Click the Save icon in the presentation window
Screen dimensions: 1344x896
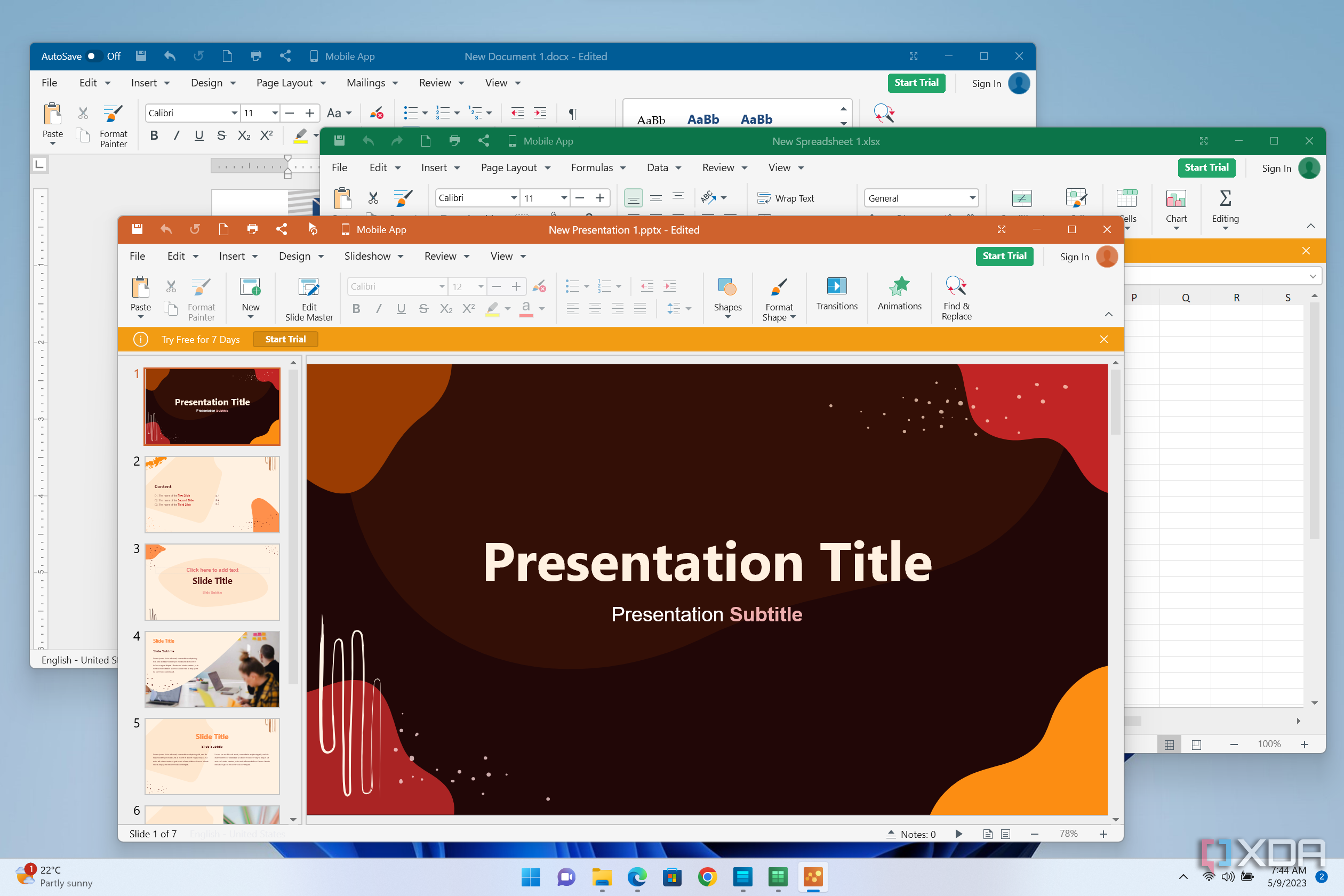click(137, 229)
